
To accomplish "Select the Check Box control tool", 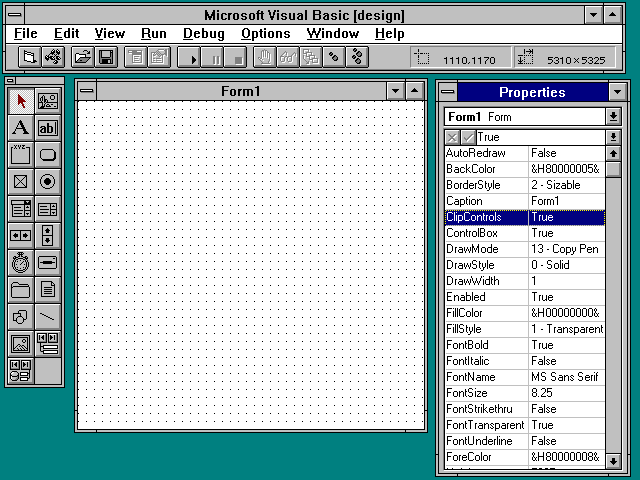I will point(20,182).
